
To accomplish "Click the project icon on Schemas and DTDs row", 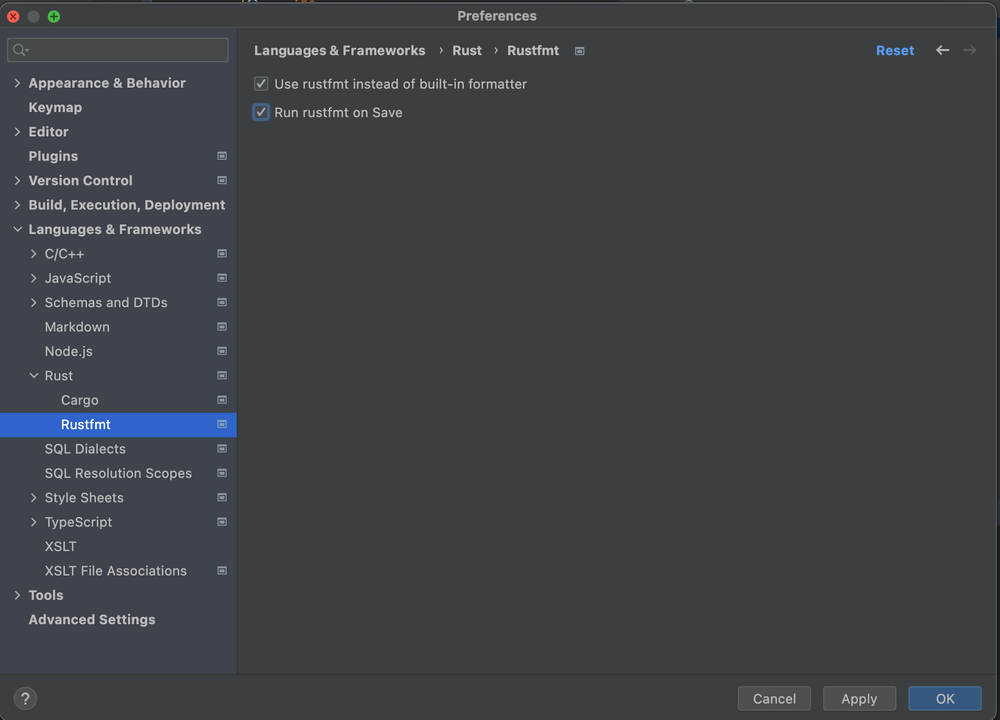I will click(x=222, y=302).
